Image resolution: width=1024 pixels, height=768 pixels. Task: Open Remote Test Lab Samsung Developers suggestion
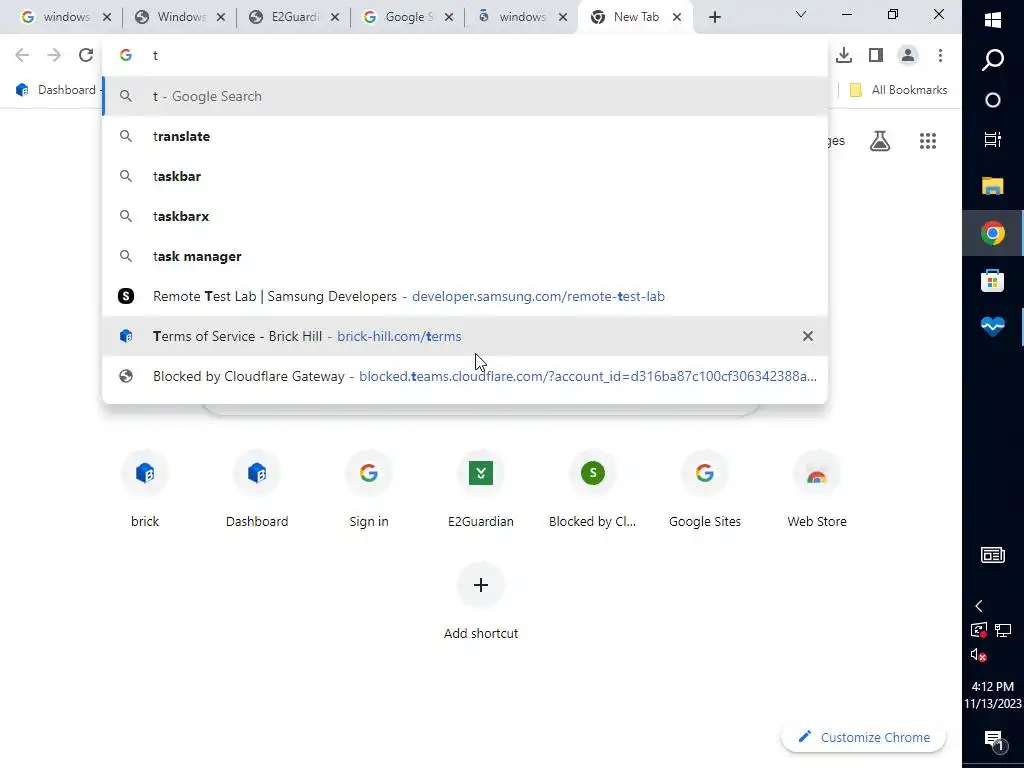click(x=465, y=296)
